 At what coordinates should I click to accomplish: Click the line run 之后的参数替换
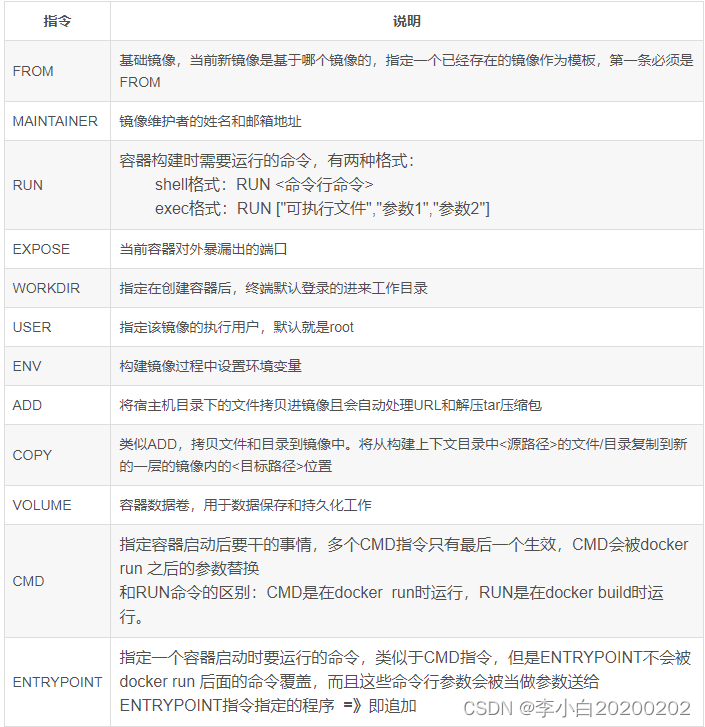[x=189, y=568]
